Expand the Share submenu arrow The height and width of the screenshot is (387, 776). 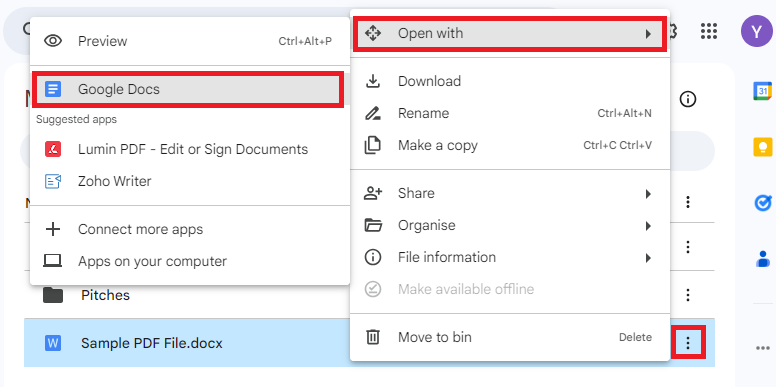pos(648,194)
